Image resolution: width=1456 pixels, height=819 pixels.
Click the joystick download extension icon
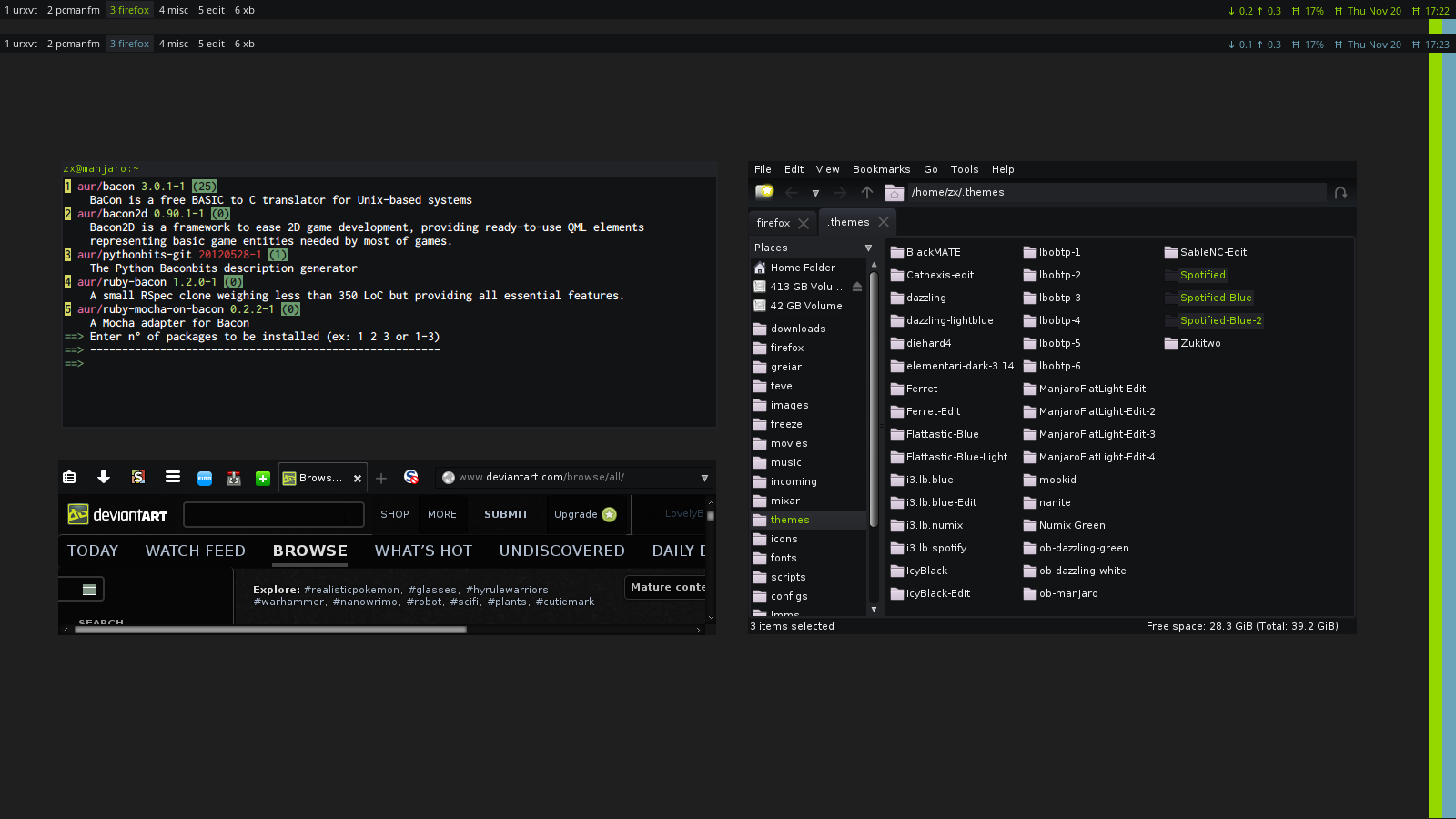[234, 479]
